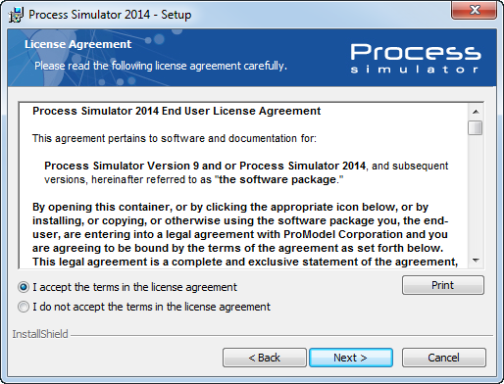Cancel the installation

(444, 358)
